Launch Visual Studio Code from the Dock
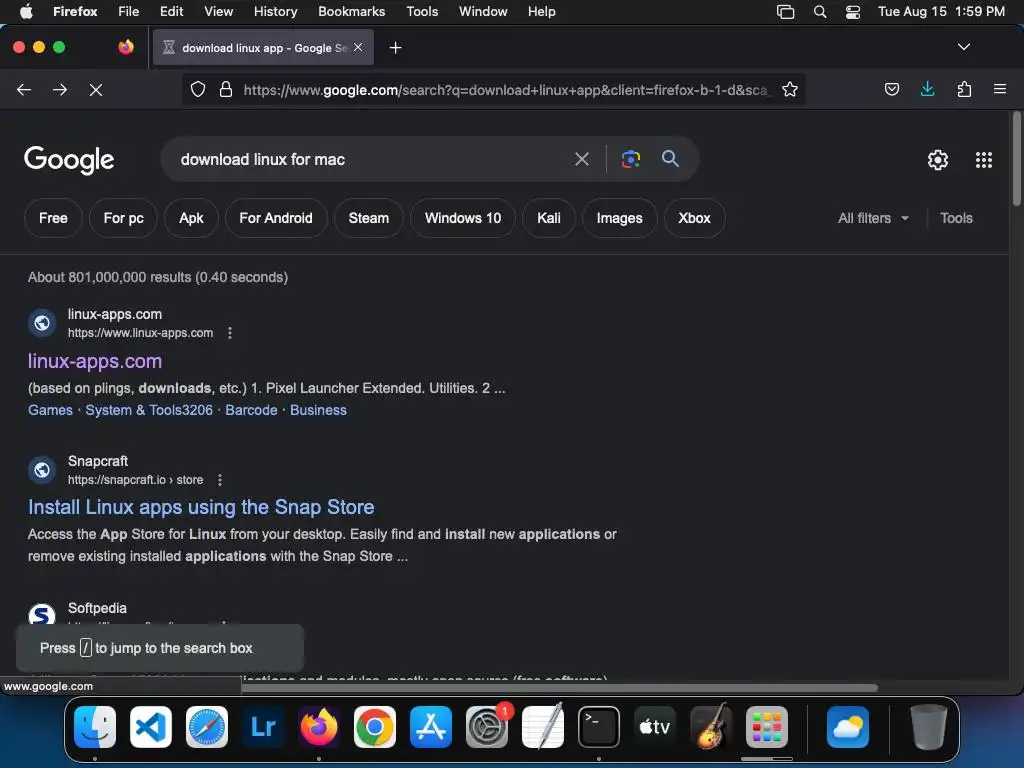The height and width of the screenshot is (768, 1024). click(x=151, y=727)
